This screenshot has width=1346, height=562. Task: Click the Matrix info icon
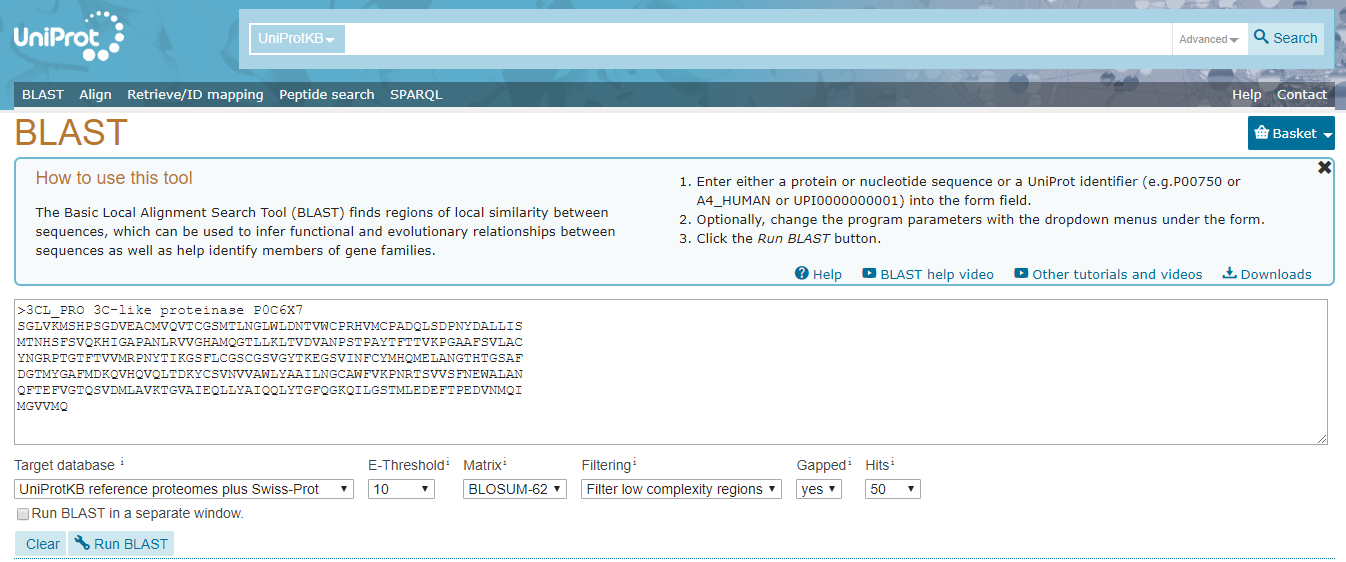click(505, 463)
